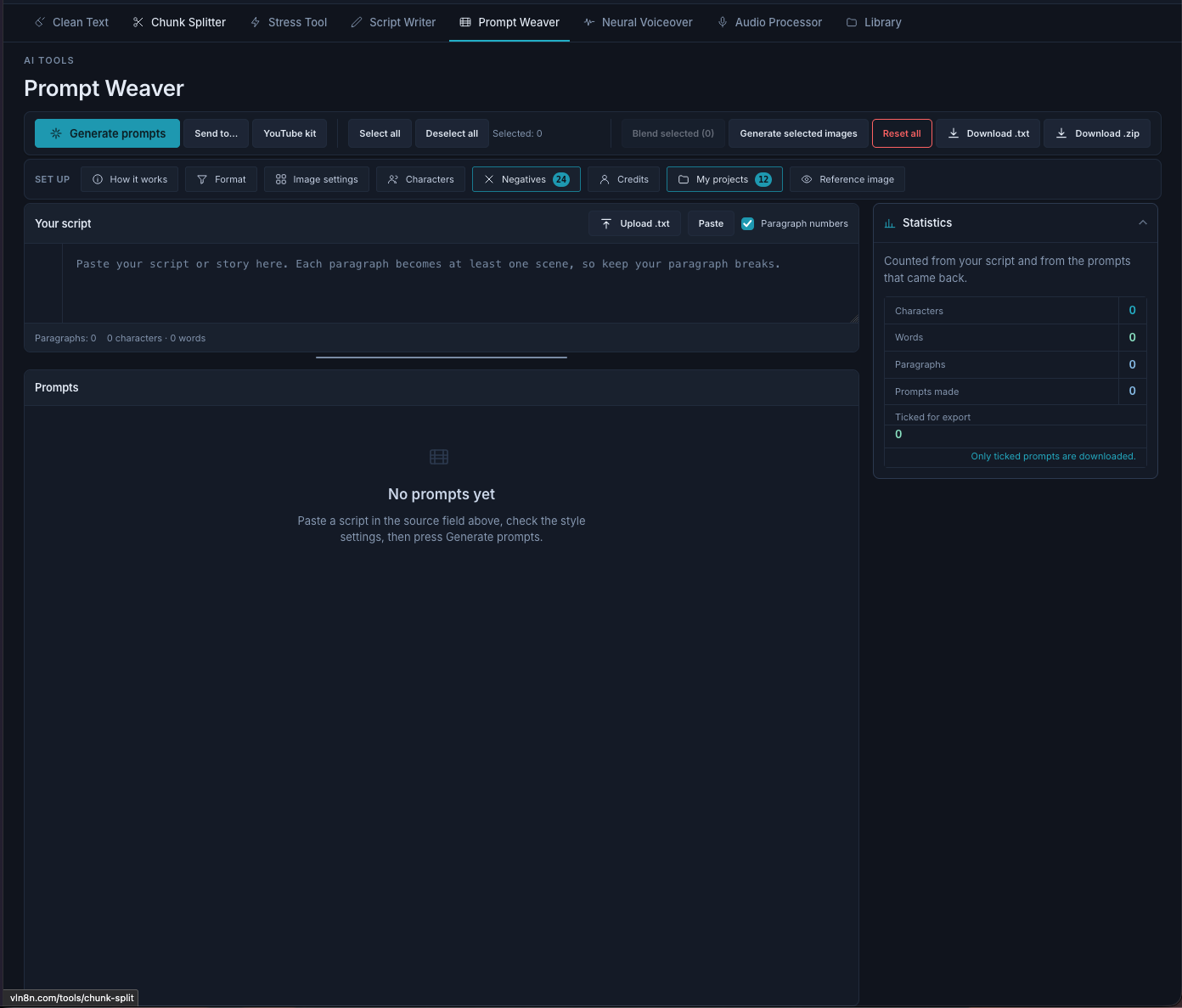Download prompts as .txt
1182x1008 pixels.
(x=988, y=133)
